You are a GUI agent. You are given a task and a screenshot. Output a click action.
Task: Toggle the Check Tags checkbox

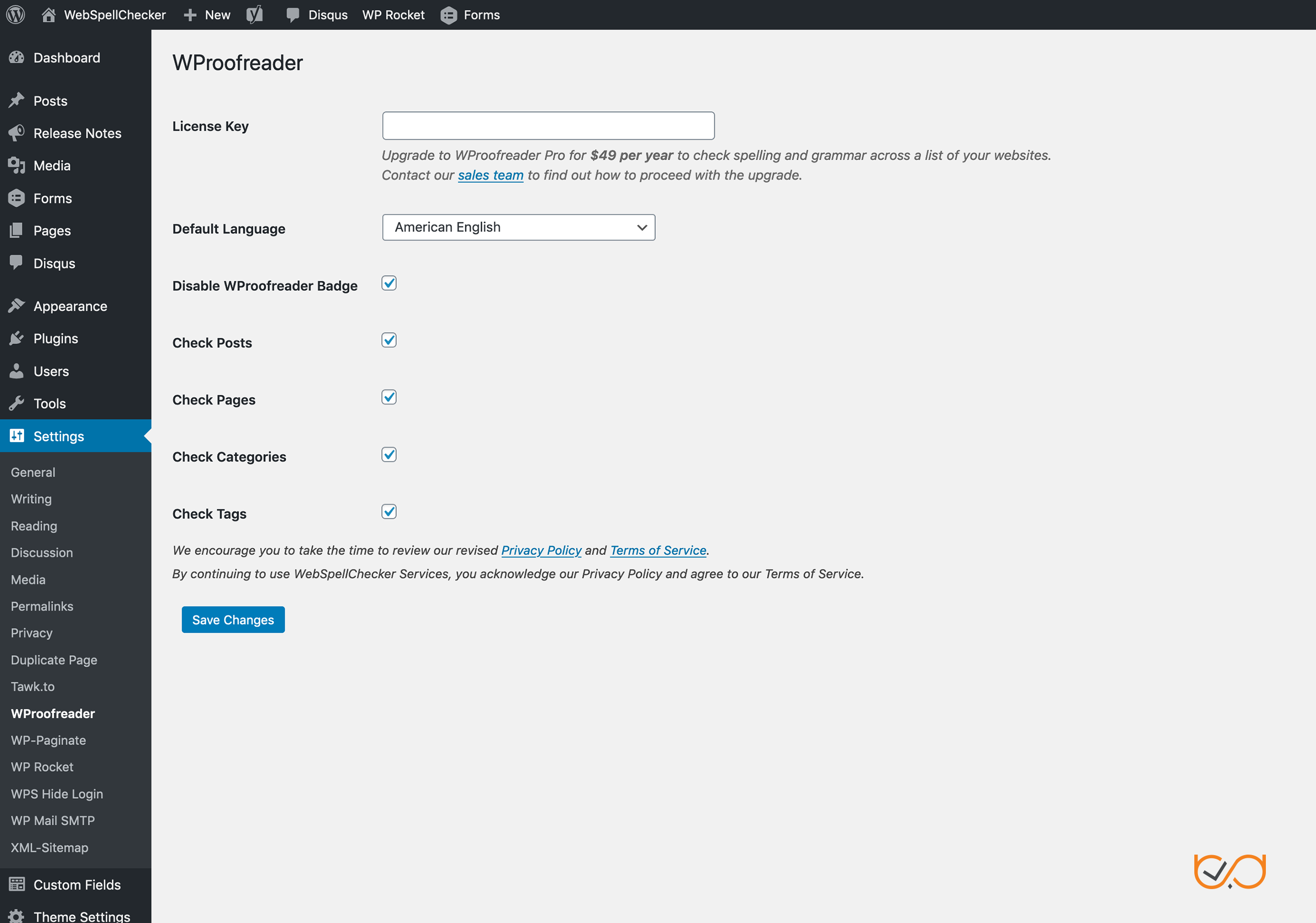tap(389, 511)
